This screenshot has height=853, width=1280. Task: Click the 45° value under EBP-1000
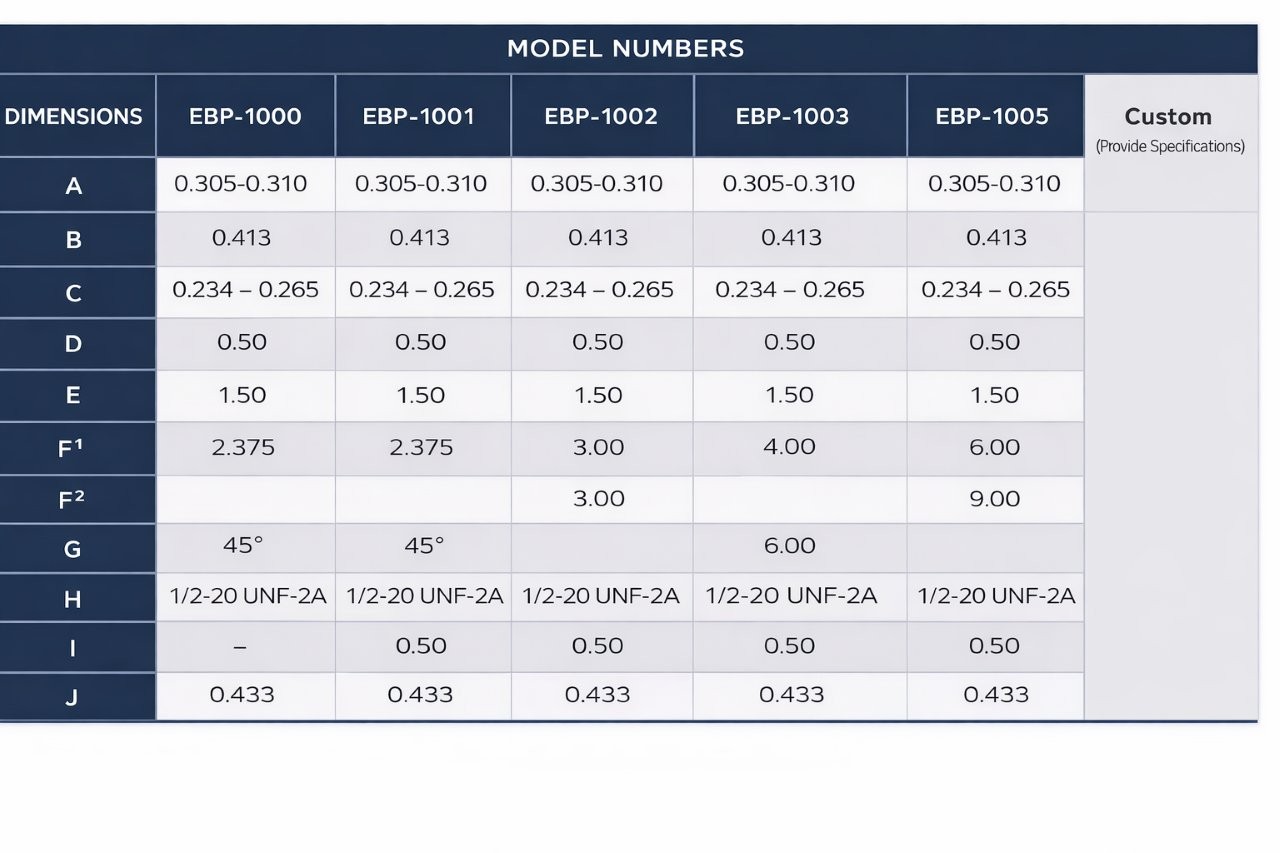(x=243, y=546)
